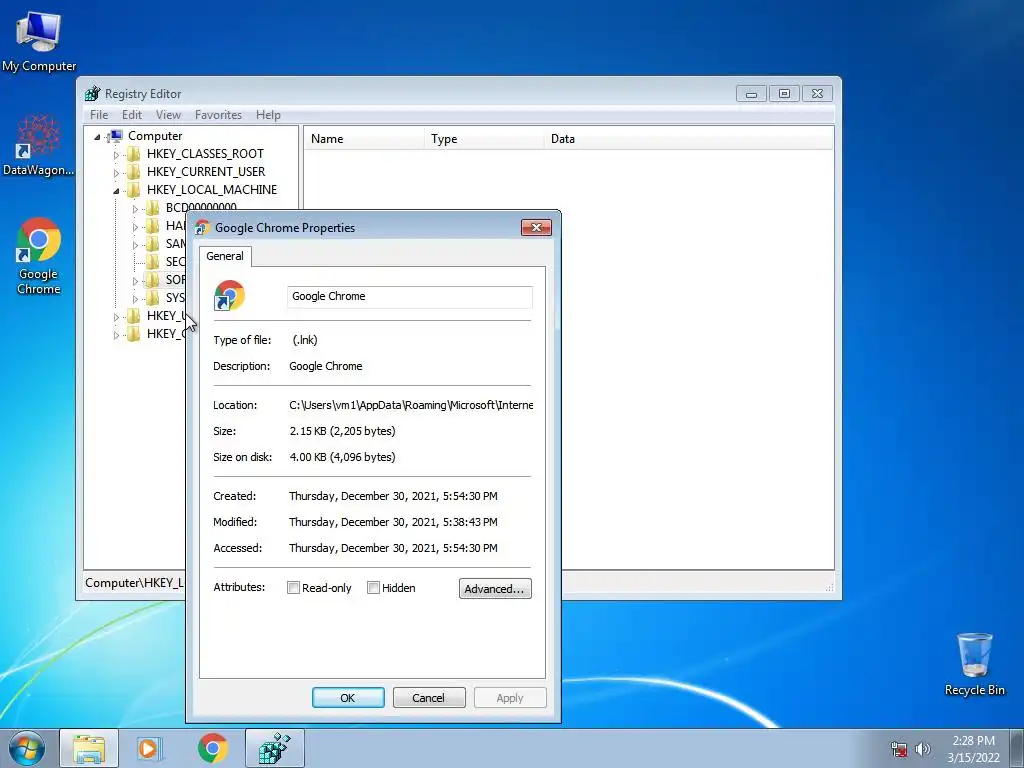Screen dimensions: 1024x768
Task: Open Chrome from the taskbar
Action: (213, 748)
